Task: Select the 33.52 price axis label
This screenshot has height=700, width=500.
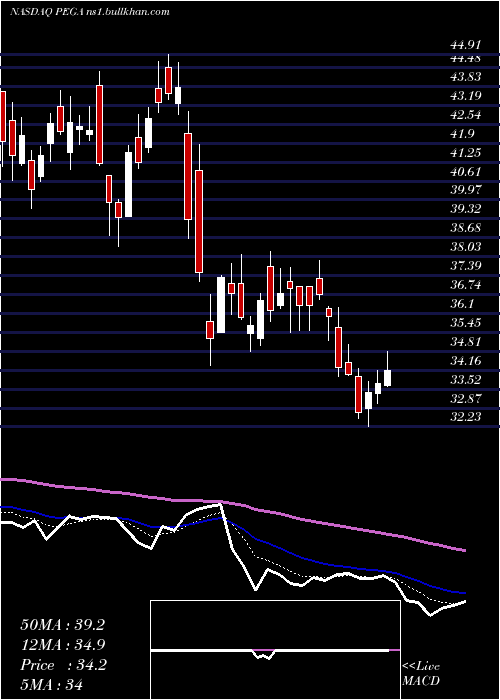Action: pos(465,379)
